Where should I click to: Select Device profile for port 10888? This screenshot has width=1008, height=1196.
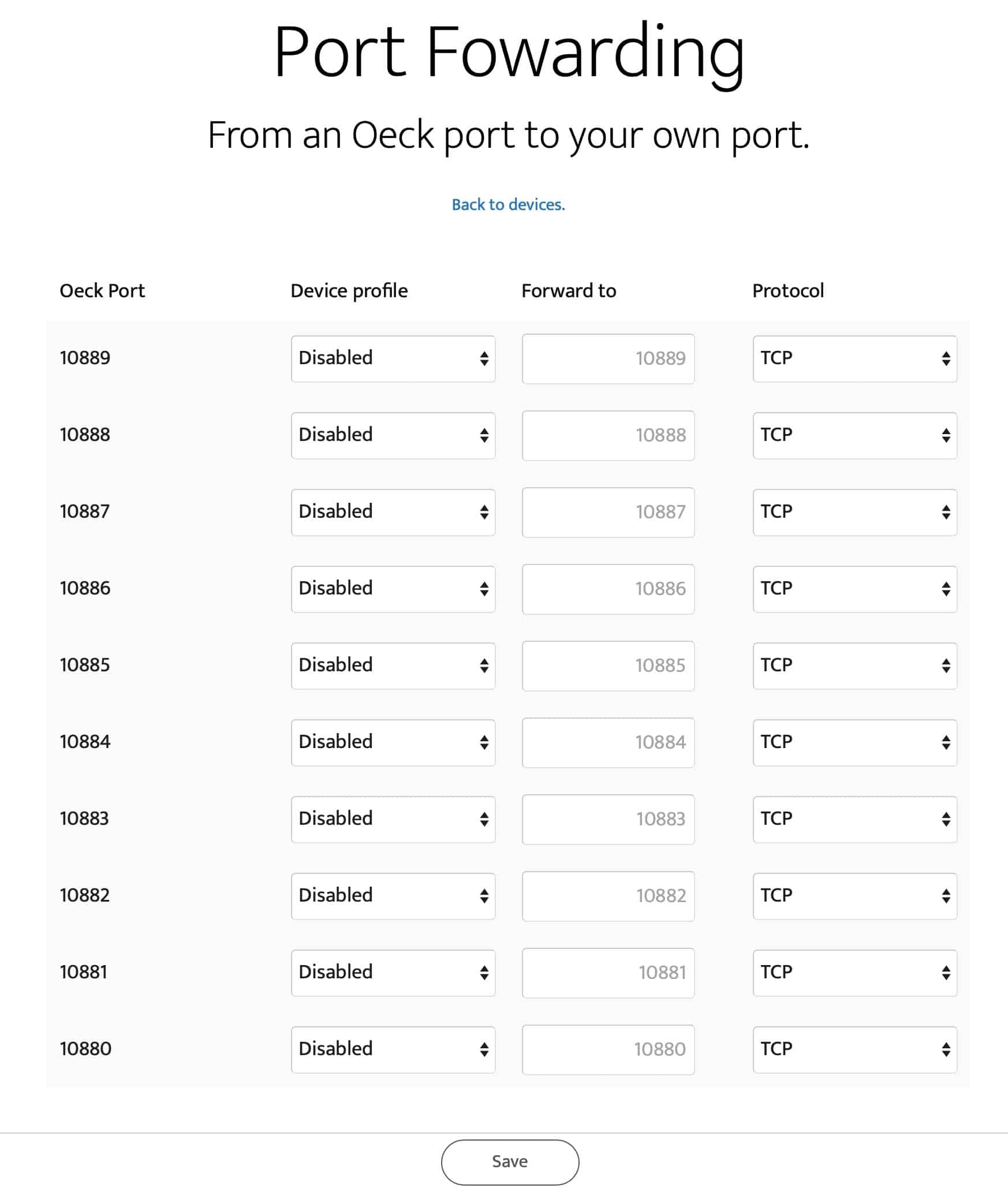coord(393,435)
